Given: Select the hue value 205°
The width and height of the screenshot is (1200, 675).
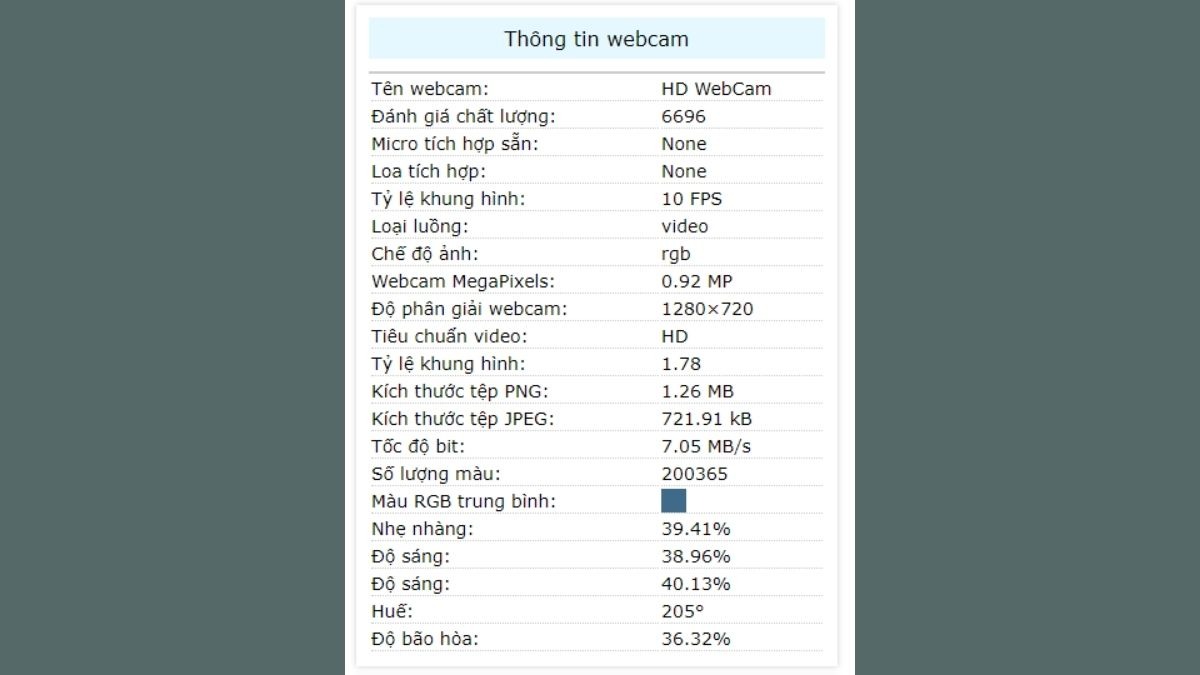Looking at the screenshot, I should coord(682,611).
